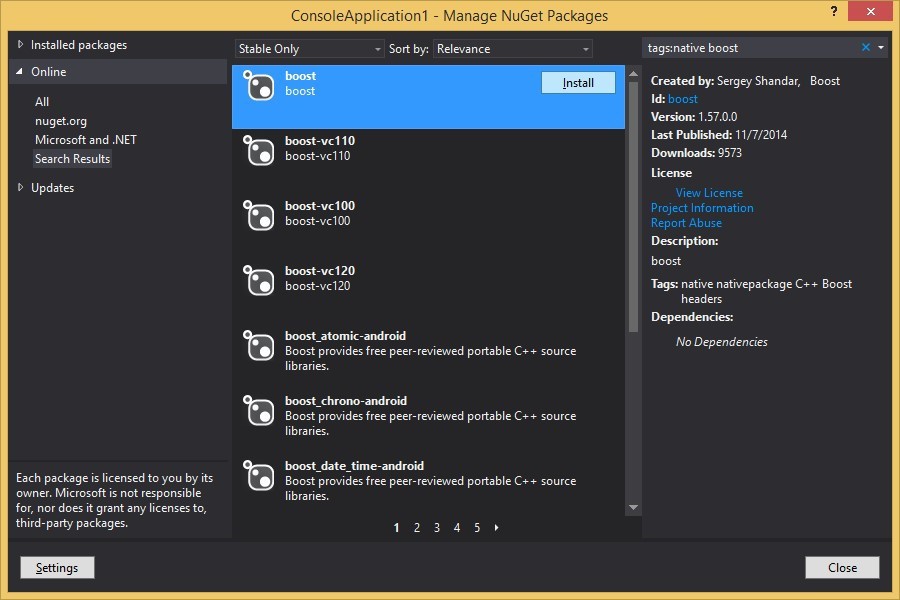Clear the search box with the X icon
The height and width of the screenshot is (600, 900).
pyautogui.click(x=866, y=48)
